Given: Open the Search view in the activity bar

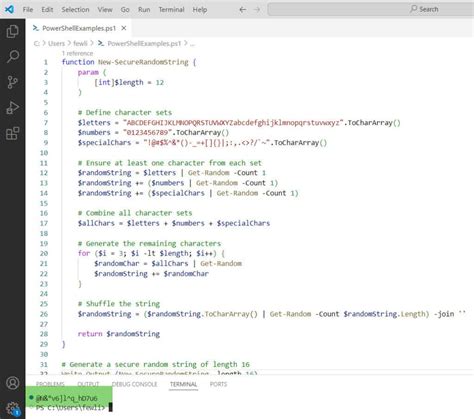Looking at the screenshot, I should tap(13, 56).
